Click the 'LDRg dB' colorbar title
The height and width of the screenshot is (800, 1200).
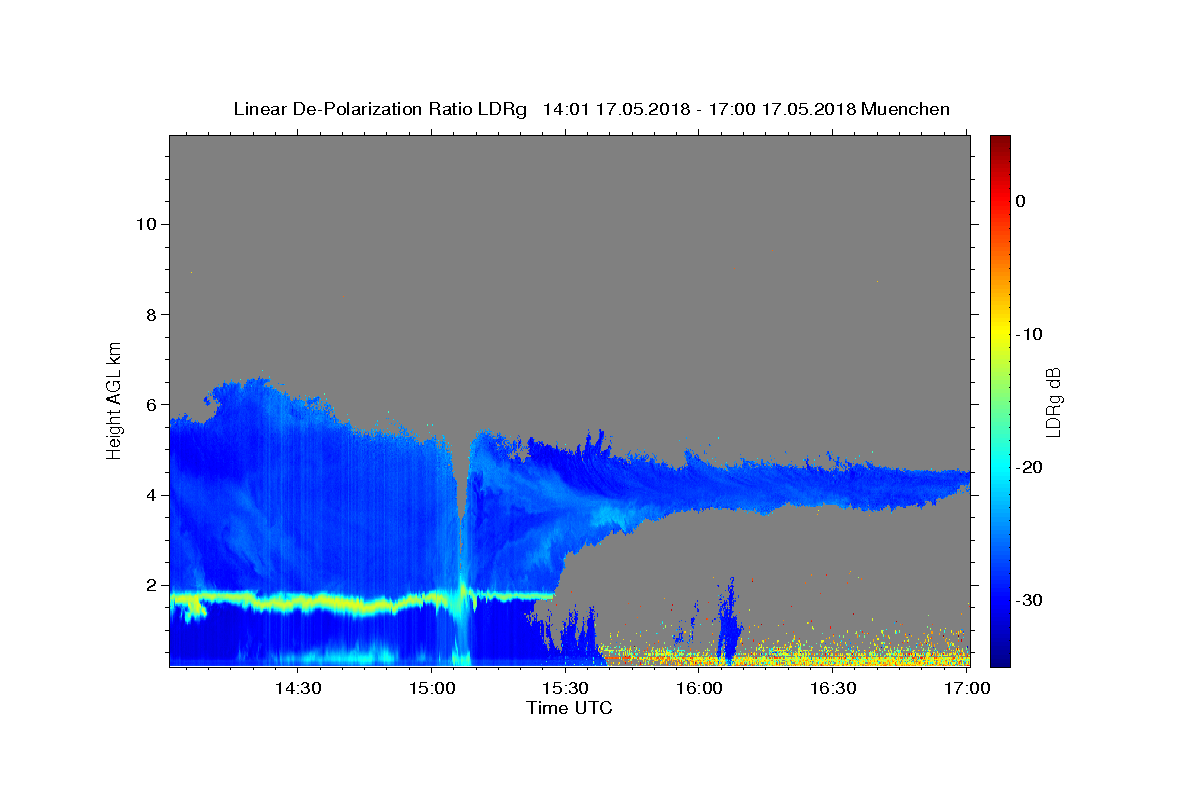click(1053, 400)
